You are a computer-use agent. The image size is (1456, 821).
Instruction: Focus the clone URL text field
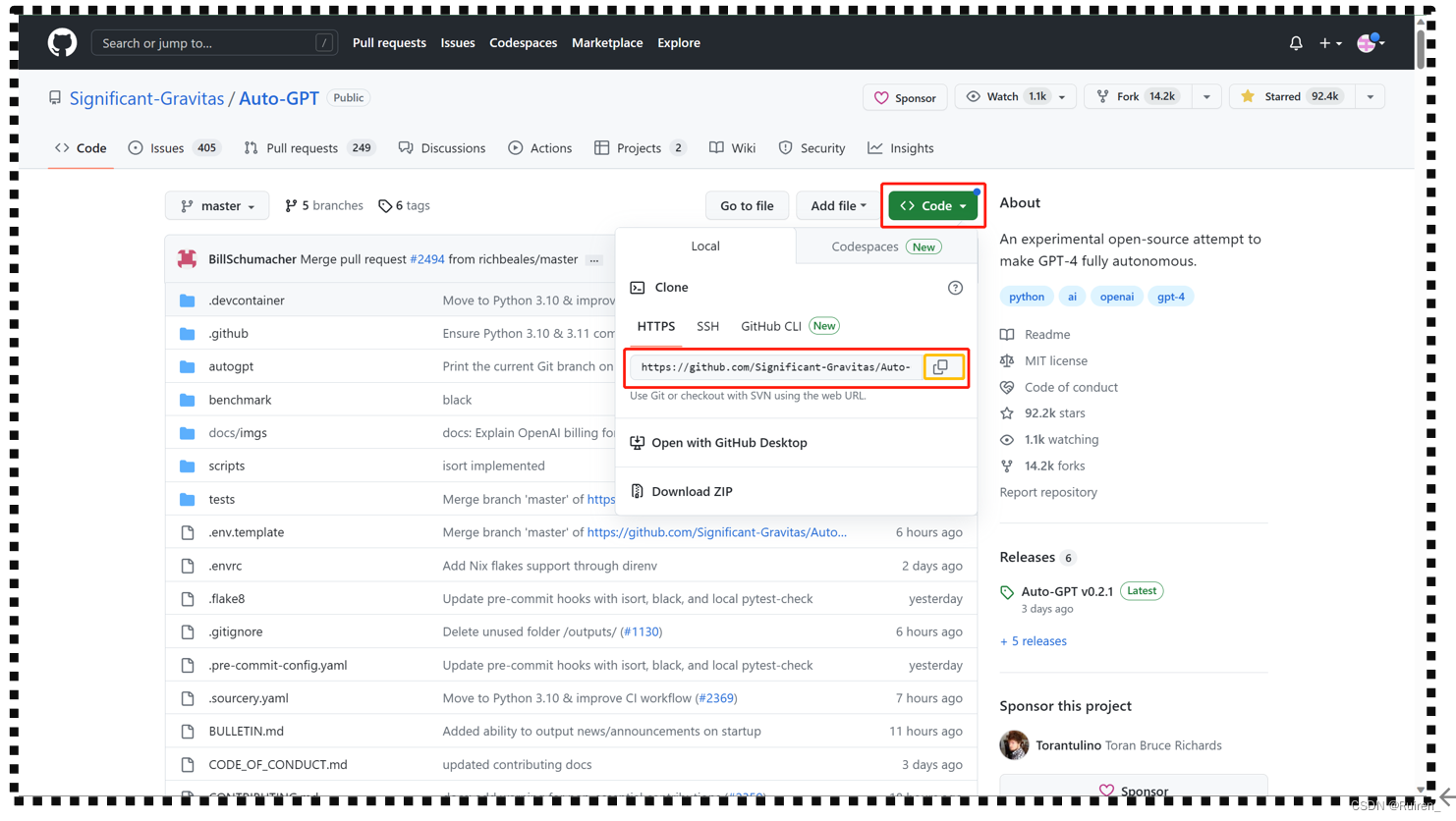click(x=776, y=367)
